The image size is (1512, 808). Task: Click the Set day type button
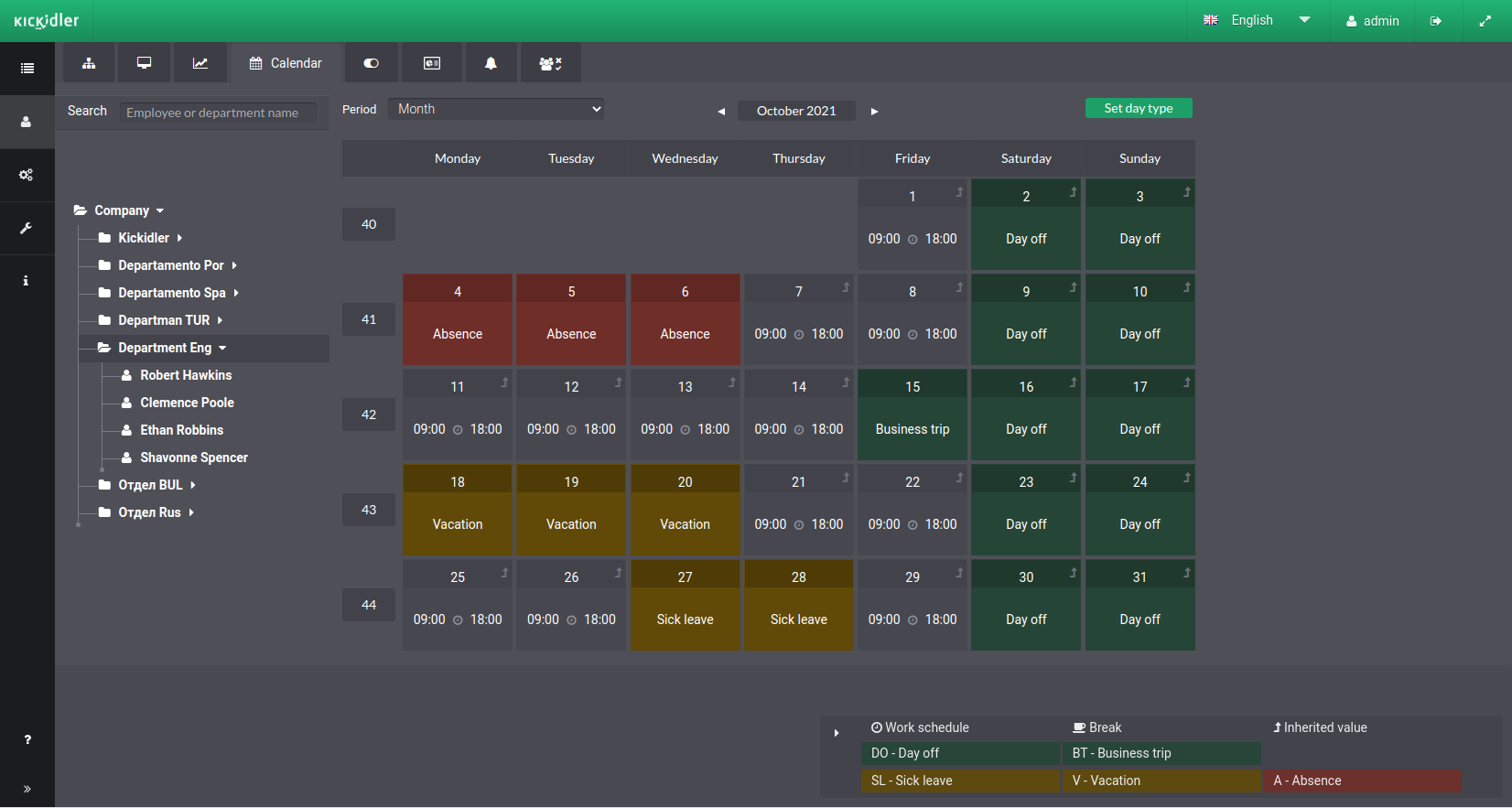1138,108
